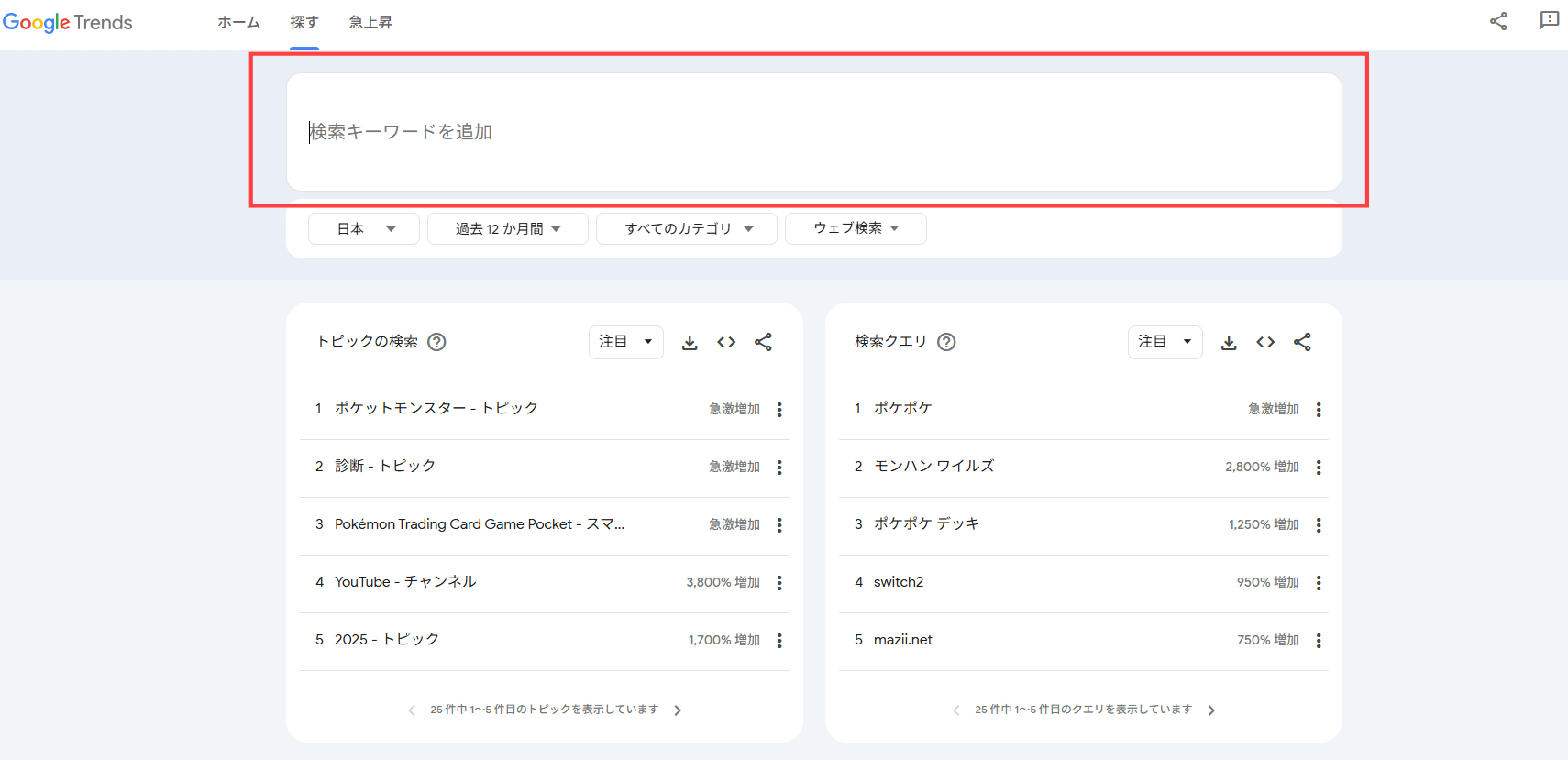Open the 日本 region dropdown
Screen dimensions: 1568x760
tap(364, 228)
